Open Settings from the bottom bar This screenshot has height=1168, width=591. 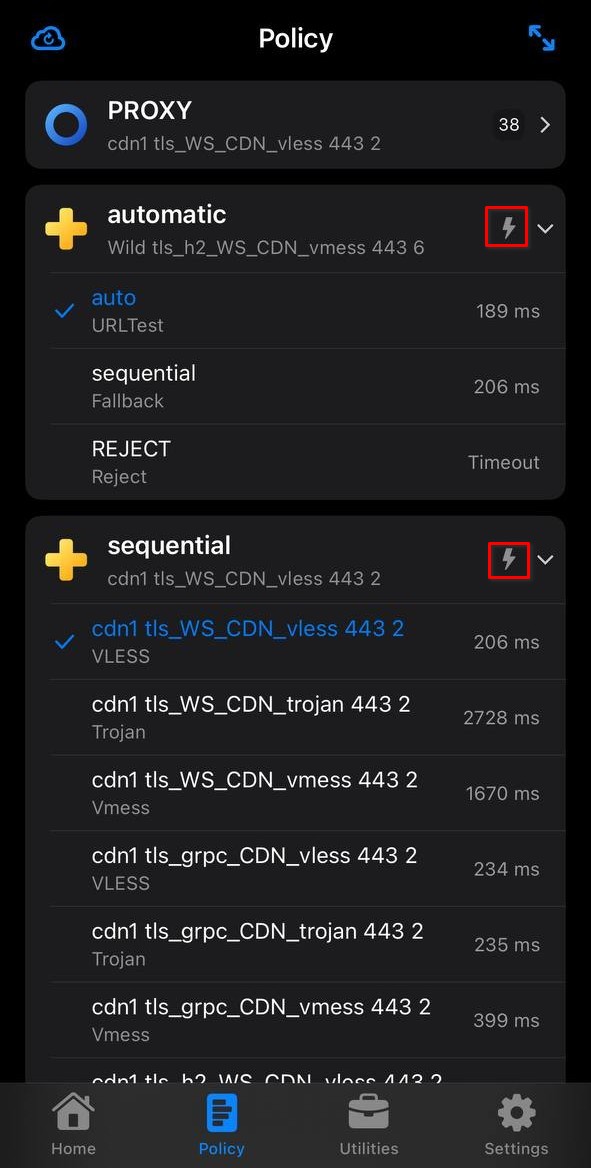coord(516,1124)
